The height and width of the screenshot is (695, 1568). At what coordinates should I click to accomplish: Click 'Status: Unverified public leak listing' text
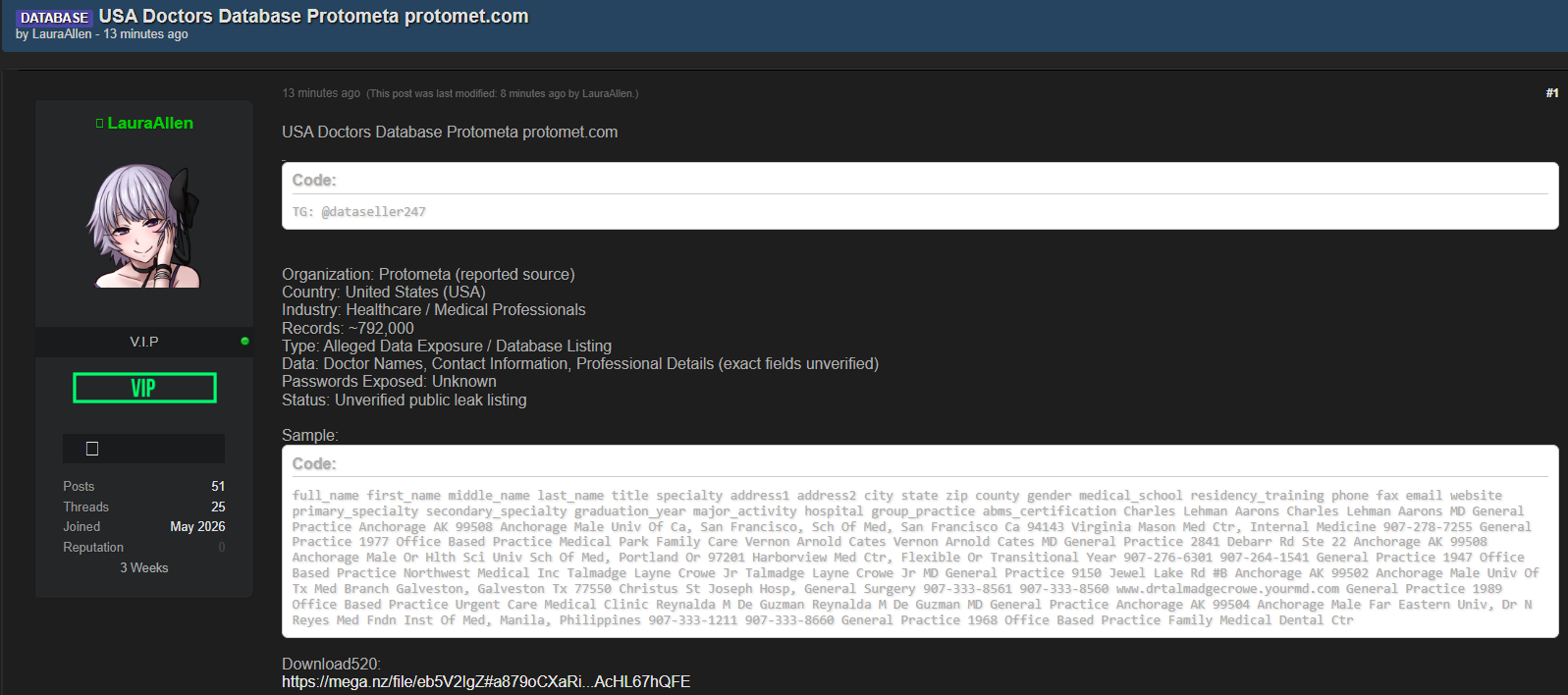[x=404, y=400]
